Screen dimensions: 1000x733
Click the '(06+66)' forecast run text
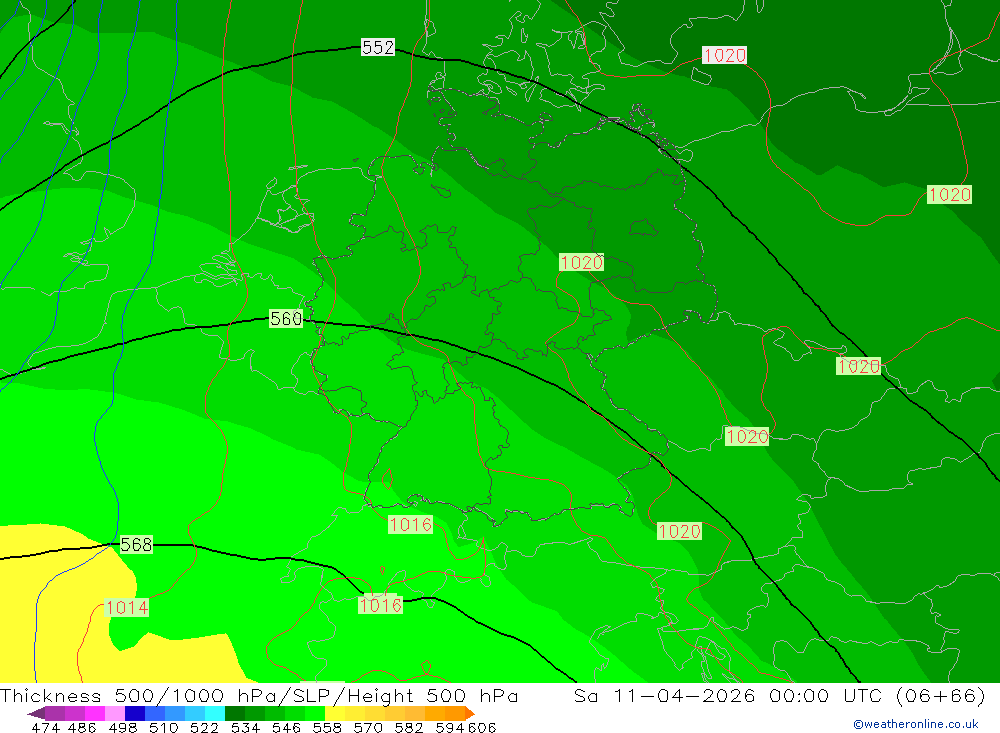pos(941,695)
